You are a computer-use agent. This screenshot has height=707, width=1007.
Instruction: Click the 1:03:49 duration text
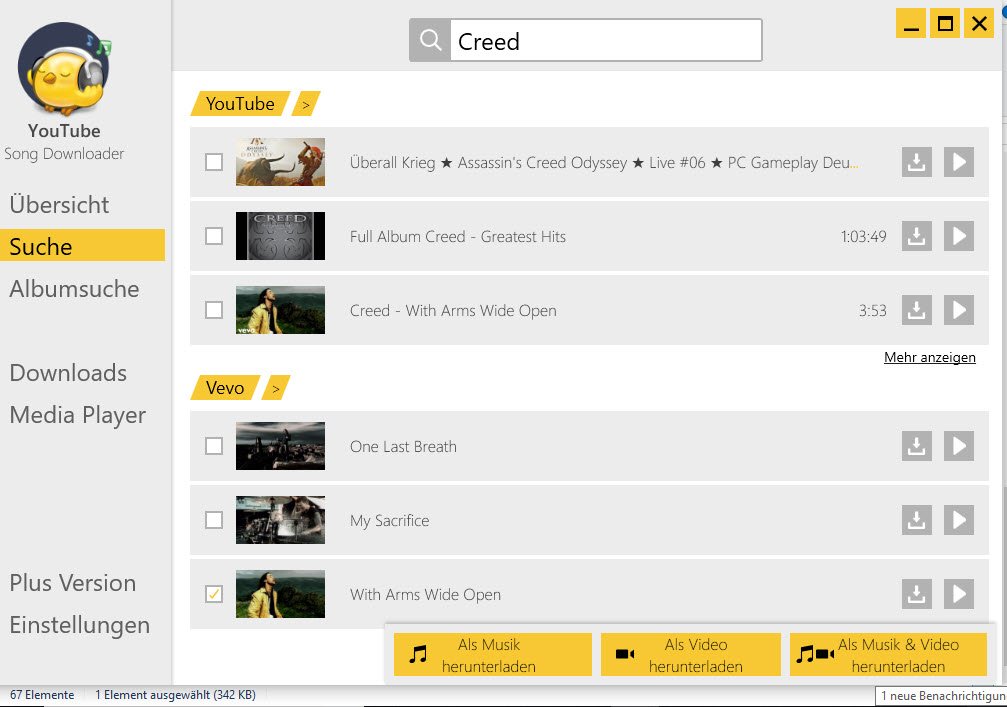pyautogui.click(x=863, y=236)
